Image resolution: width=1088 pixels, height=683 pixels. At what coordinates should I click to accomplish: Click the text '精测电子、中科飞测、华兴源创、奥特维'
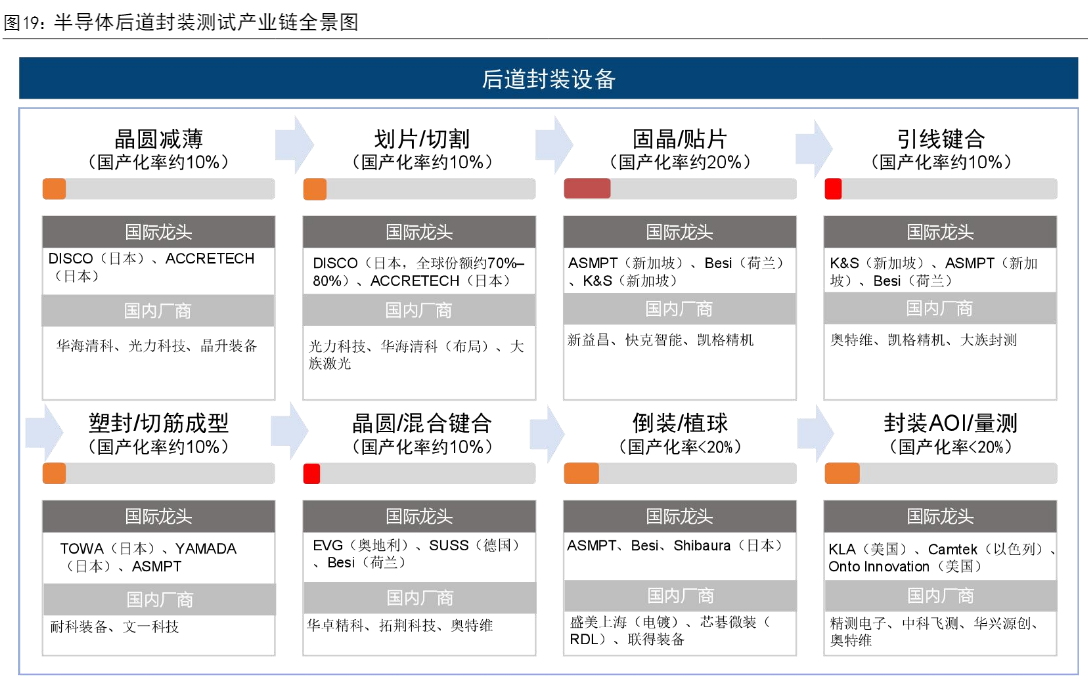tap(934, 632)
